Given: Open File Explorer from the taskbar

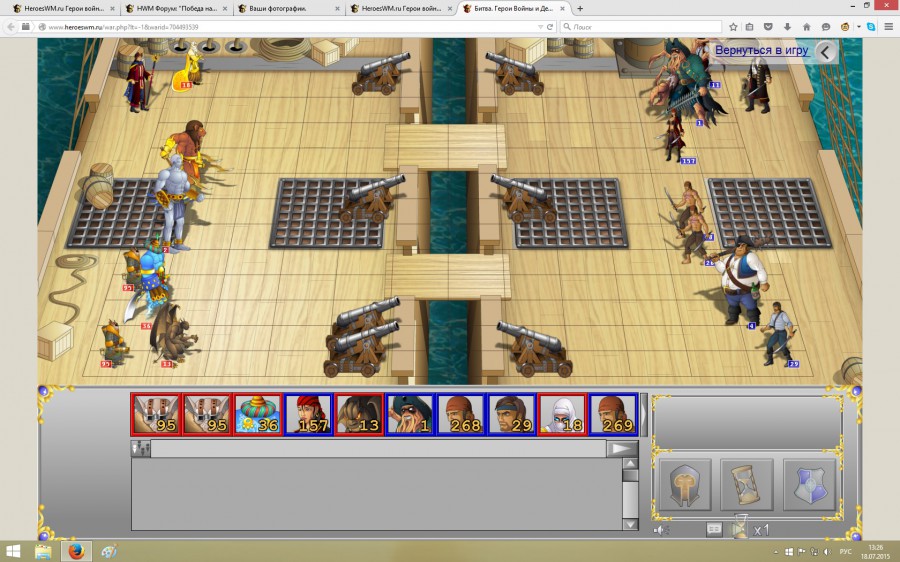Looking at the screenshot, I should (43, 552).
